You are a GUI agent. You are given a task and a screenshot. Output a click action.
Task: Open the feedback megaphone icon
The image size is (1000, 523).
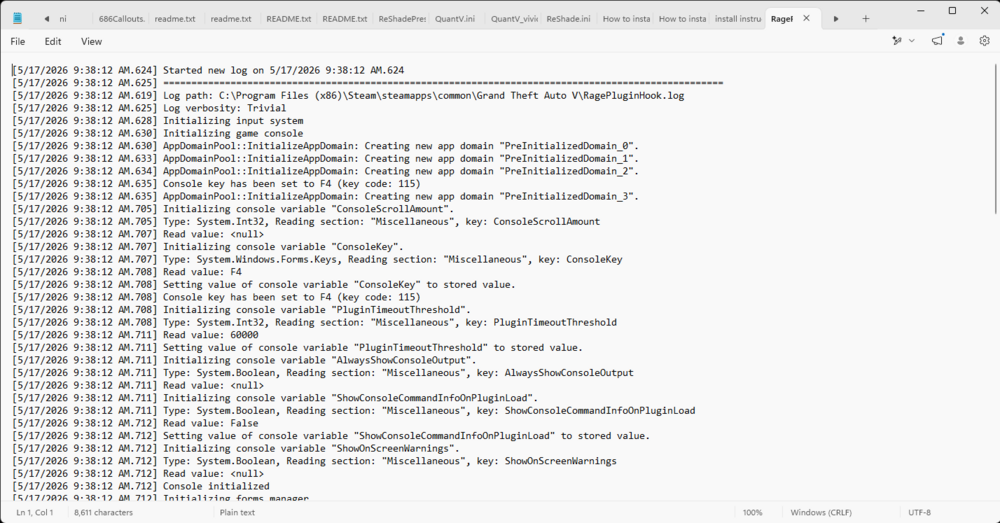(937, 41)
